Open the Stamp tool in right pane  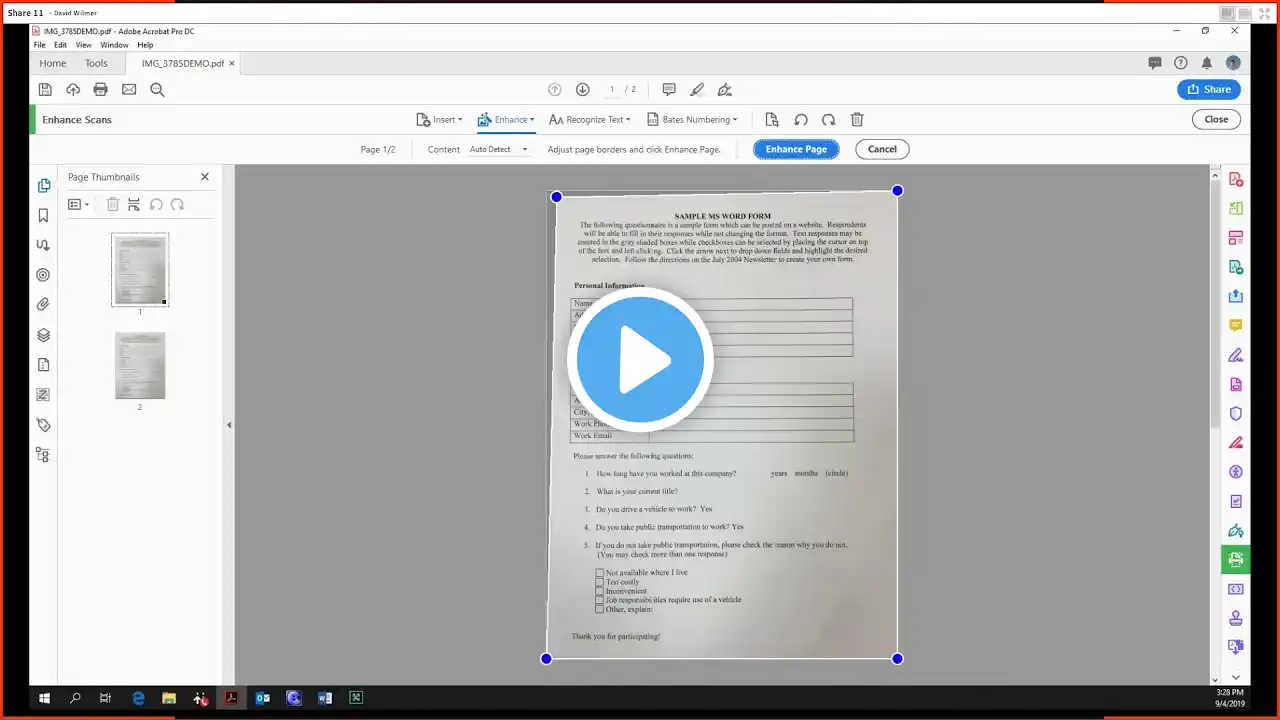[1236, 618]
